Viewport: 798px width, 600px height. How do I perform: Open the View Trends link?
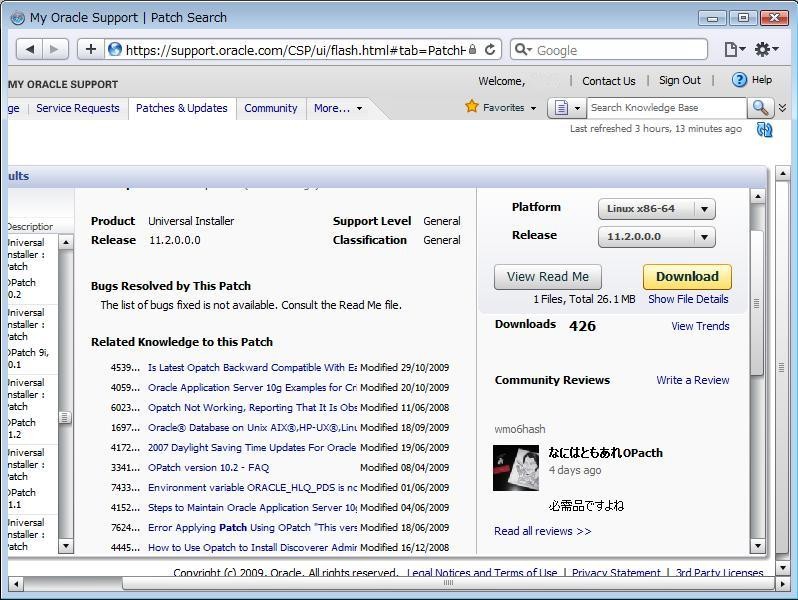700,326
